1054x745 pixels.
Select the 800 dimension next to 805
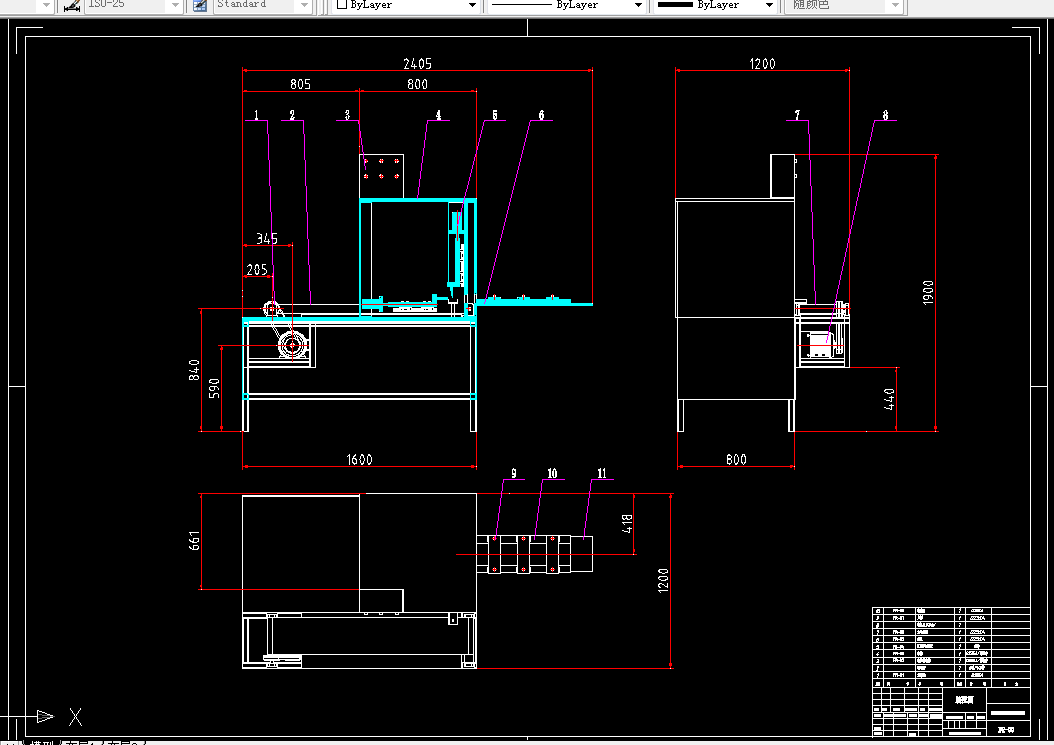click(417, 84)
